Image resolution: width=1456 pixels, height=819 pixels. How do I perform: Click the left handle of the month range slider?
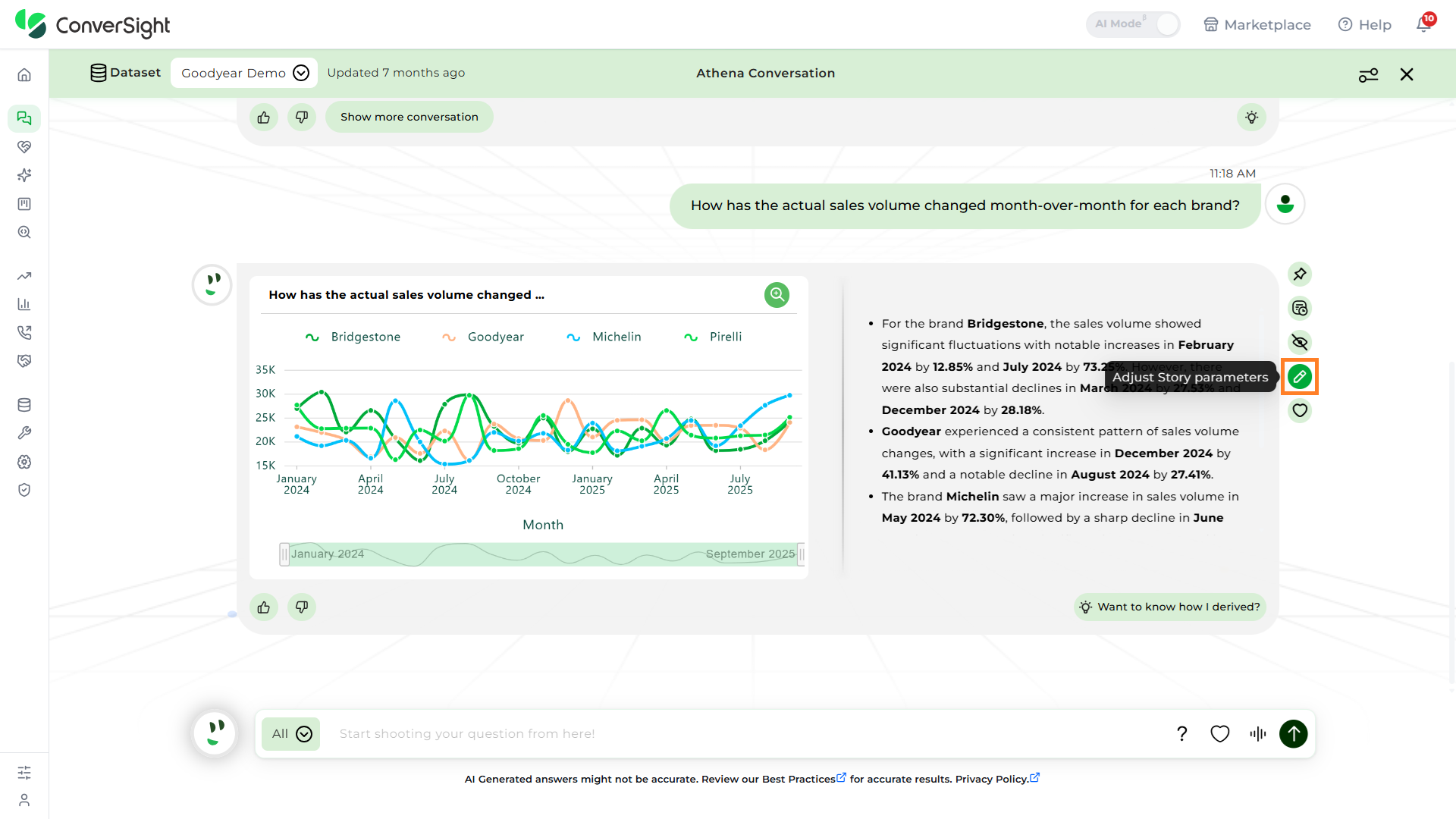[x=284, y=554]
